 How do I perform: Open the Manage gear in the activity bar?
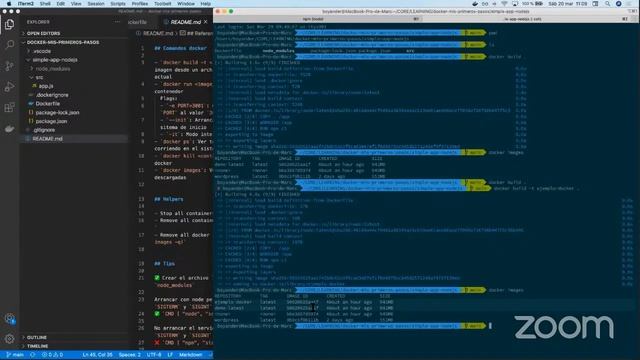coord(9,338)
